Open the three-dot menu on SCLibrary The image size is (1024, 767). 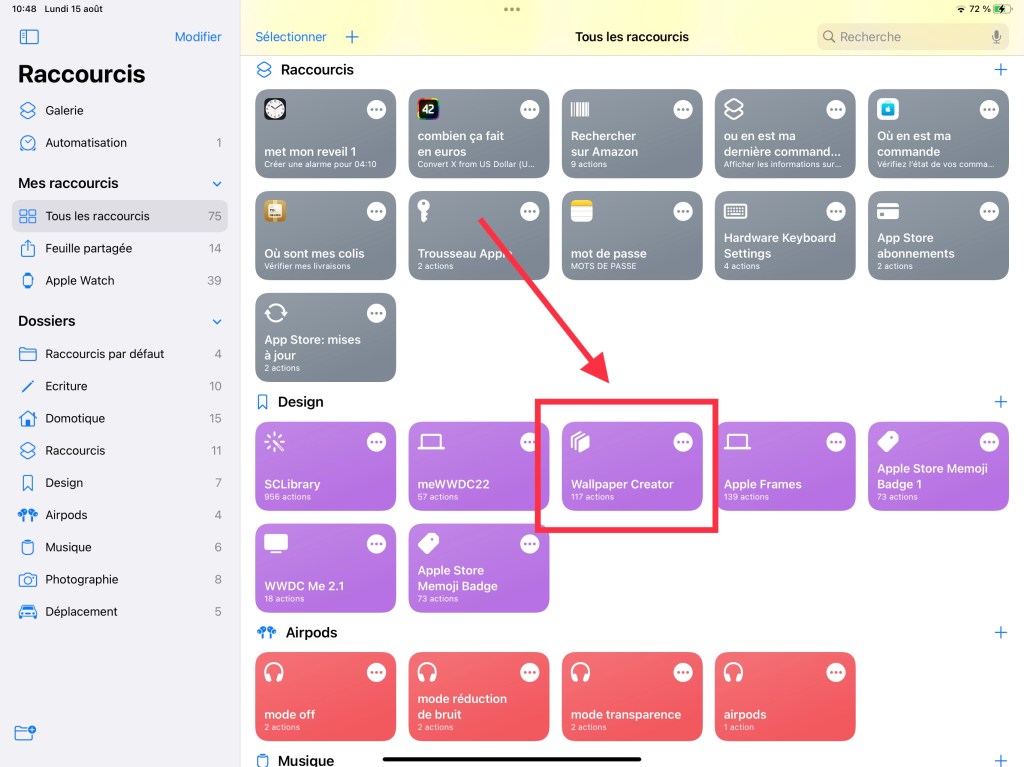[376, 442]
